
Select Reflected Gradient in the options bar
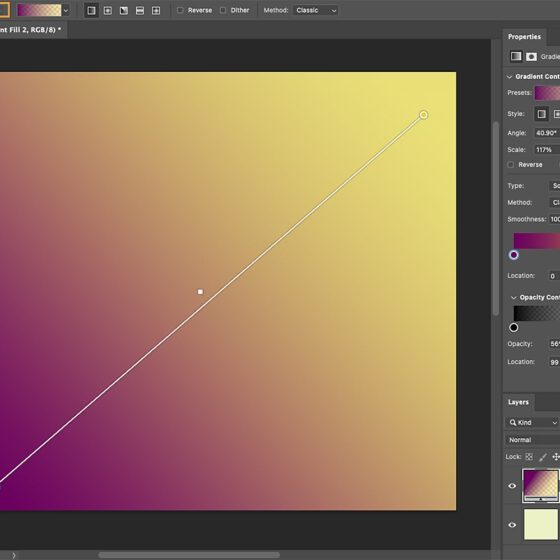tap(140, 11)
